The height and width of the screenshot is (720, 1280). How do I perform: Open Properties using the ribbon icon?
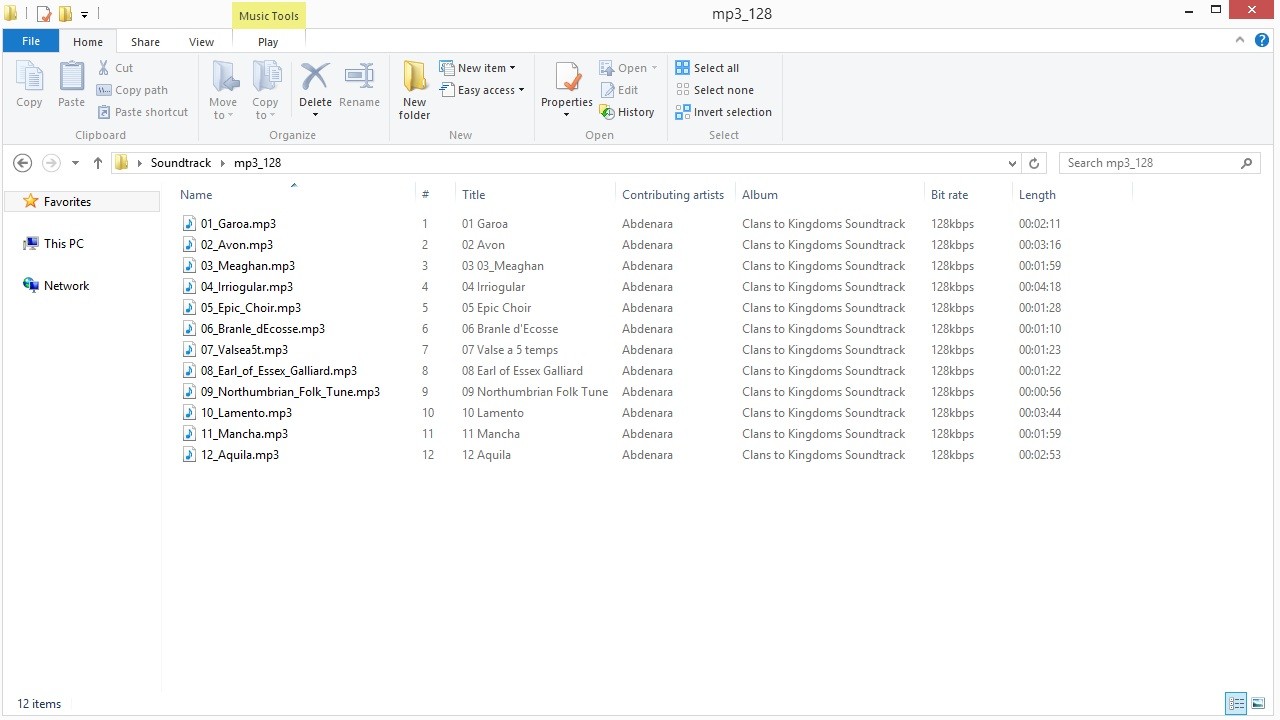point(567,78)
